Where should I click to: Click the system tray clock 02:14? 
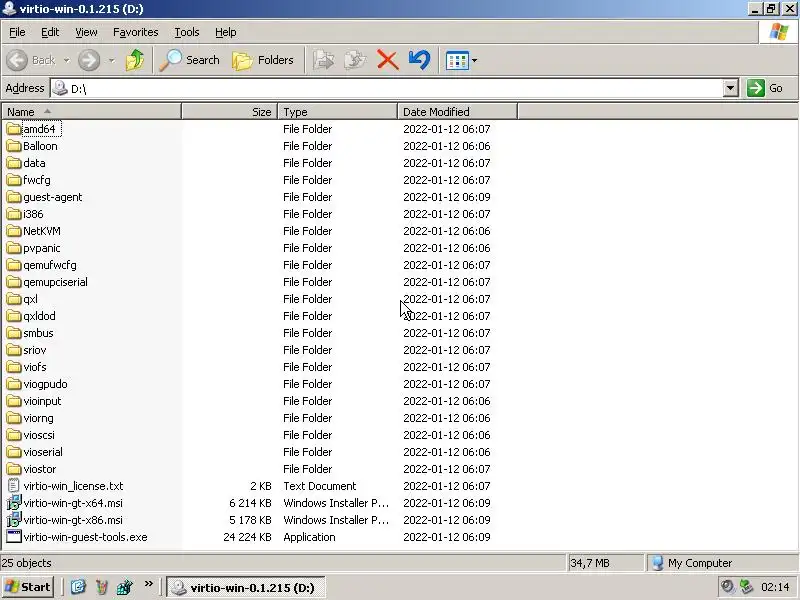point(775,587)
